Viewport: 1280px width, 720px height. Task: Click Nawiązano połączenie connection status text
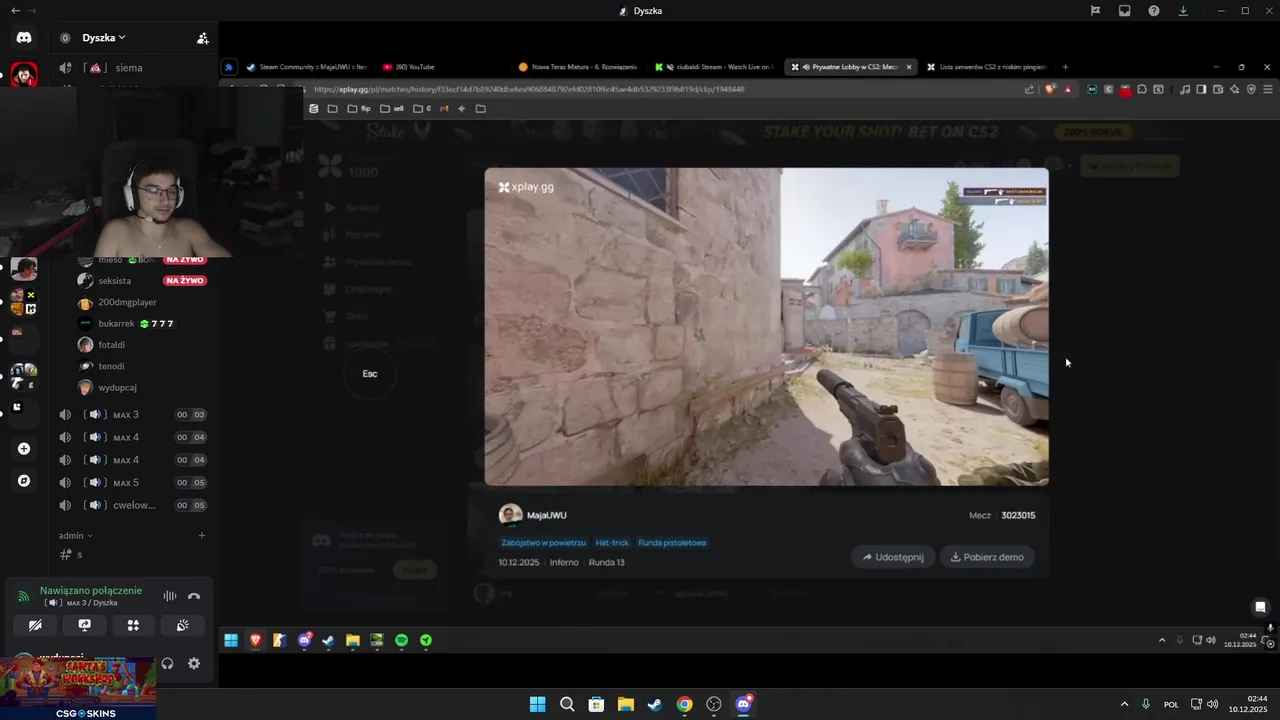click(91, 591)
